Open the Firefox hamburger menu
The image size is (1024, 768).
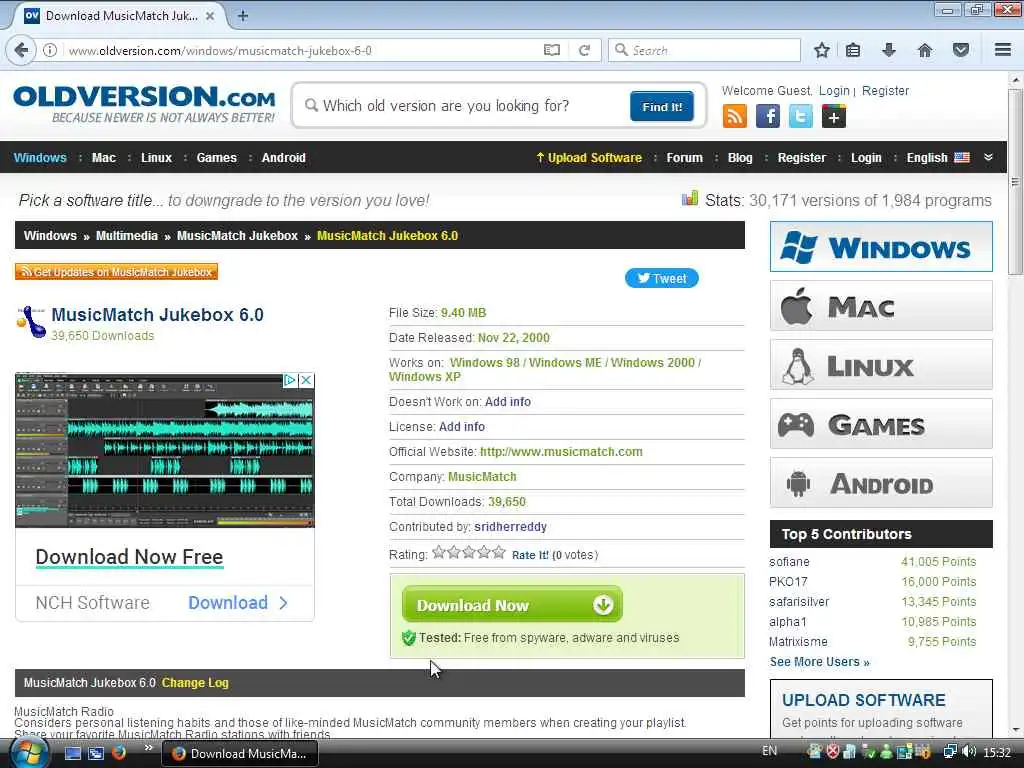(1003, 50)
